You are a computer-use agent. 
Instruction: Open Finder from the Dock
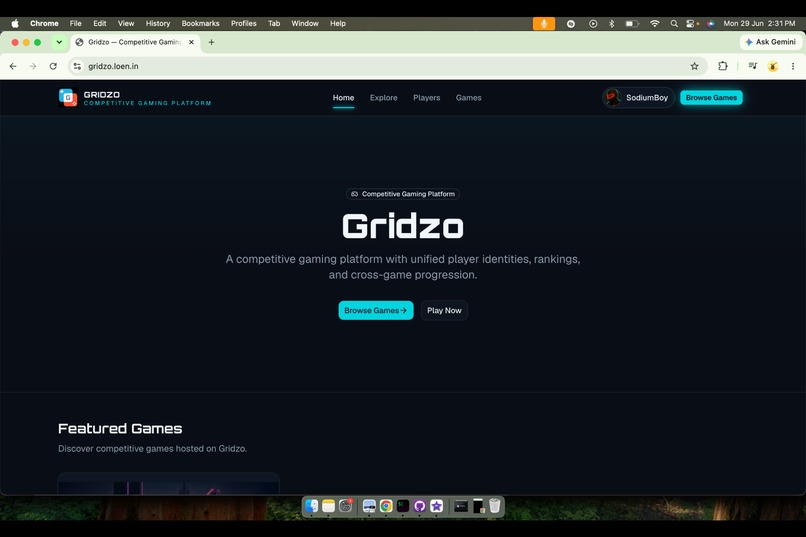(x=312, y=506)
